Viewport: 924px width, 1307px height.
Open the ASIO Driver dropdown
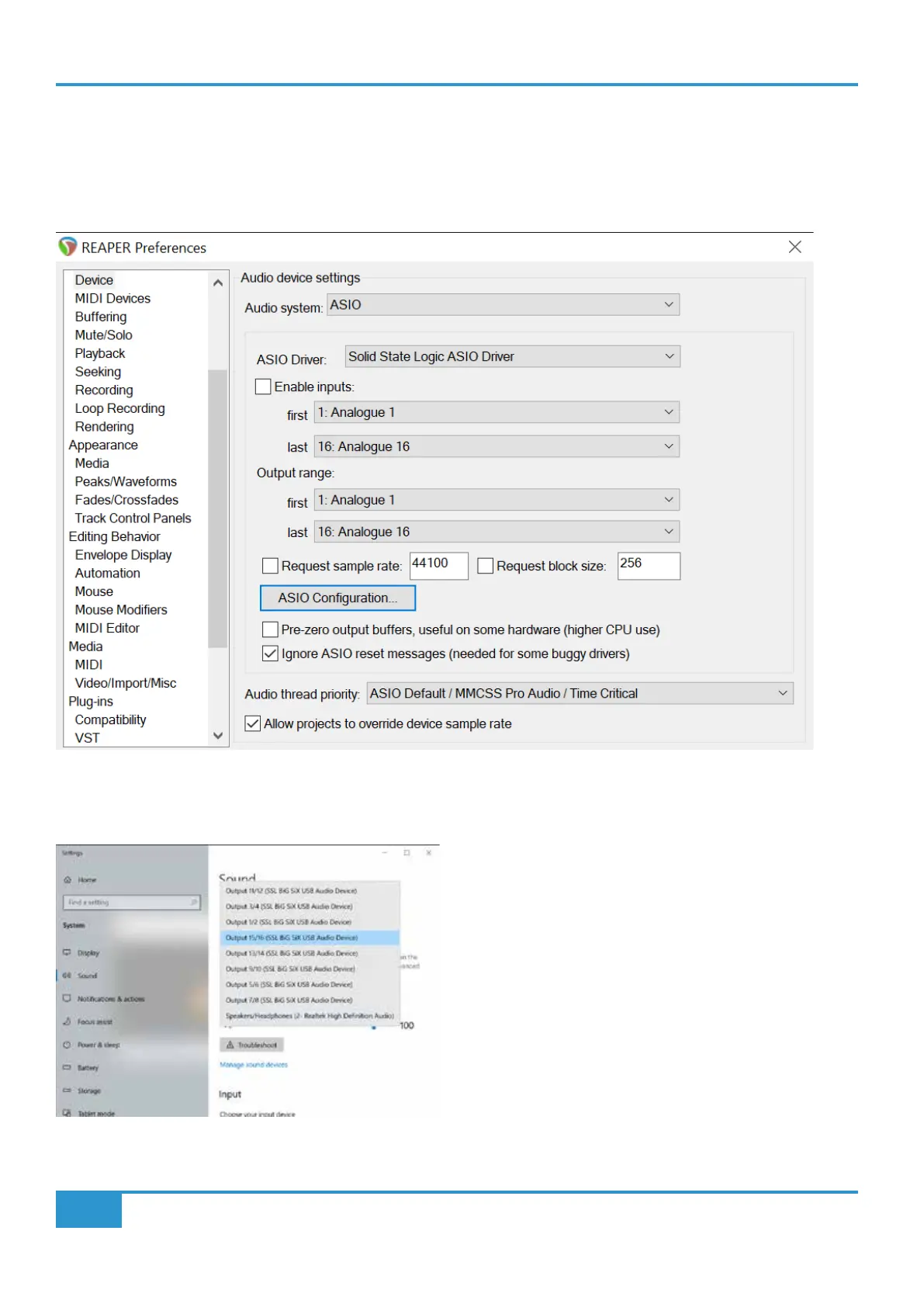click(512, 356)
